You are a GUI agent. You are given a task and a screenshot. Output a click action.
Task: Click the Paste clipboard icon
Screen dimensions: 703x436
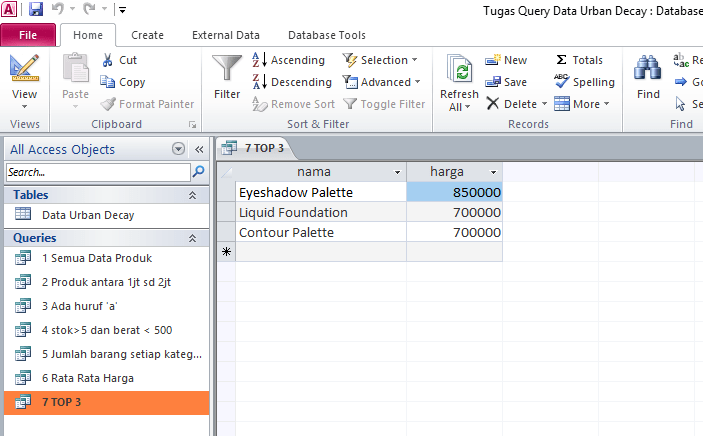(x=75, y=68)
